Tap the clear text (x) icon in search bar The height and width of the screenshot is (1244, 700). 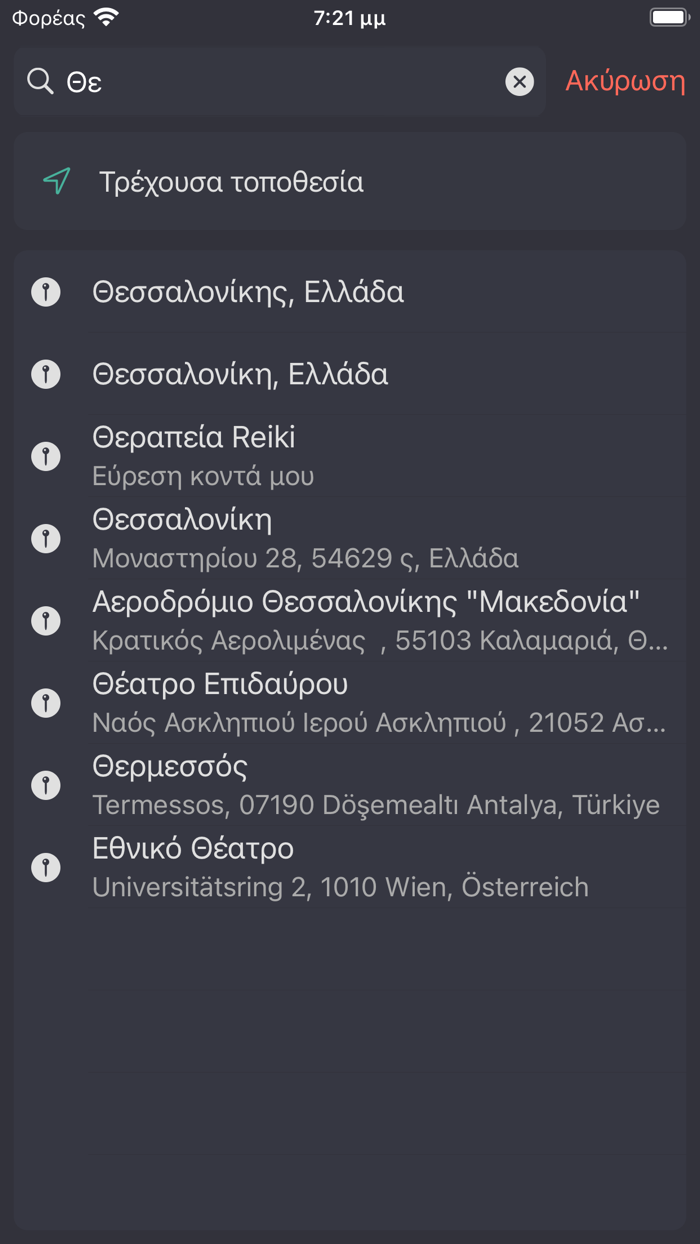519,81
